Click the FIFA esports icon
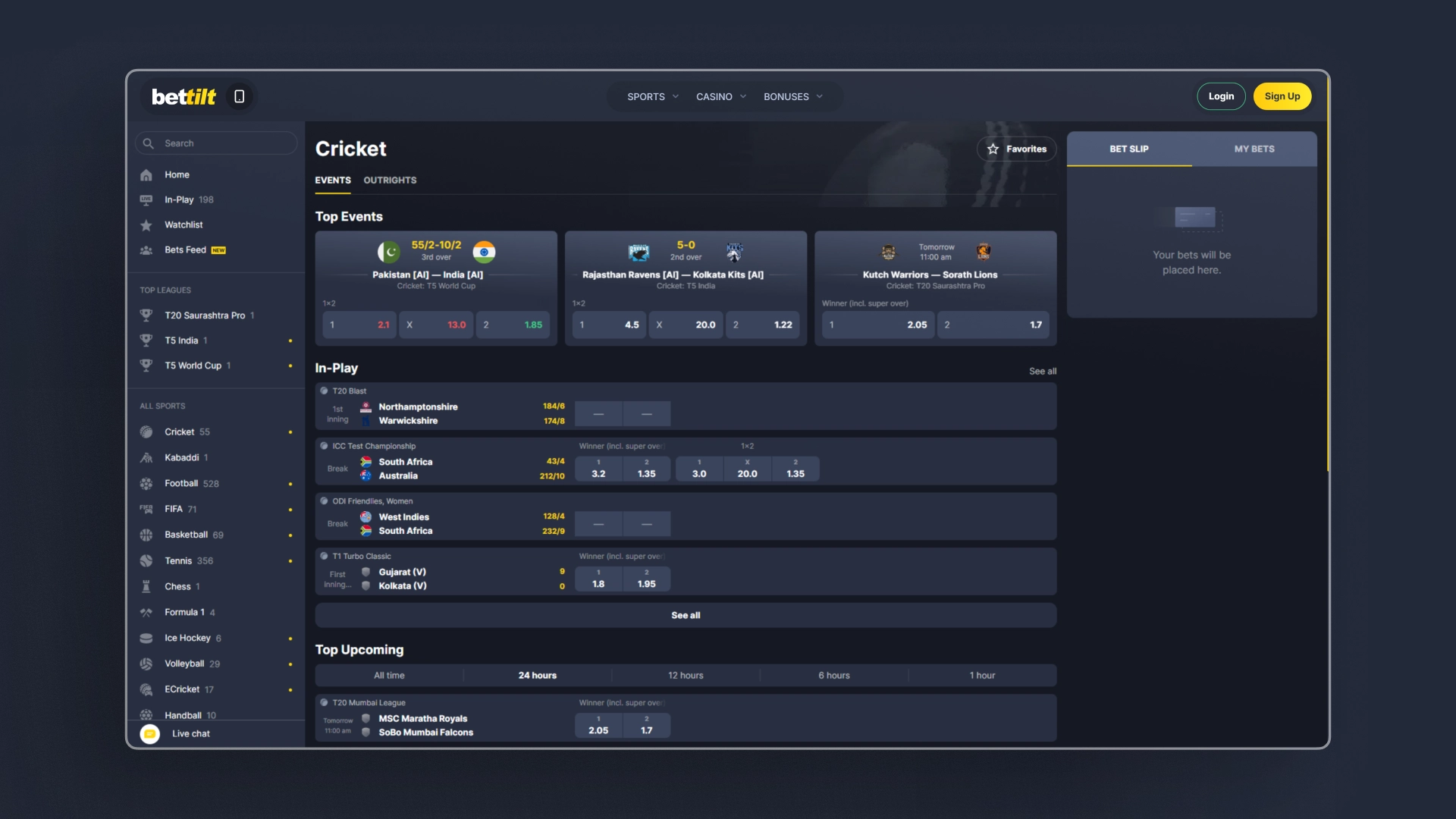1456x819 pixels. [x=146, y=510]
